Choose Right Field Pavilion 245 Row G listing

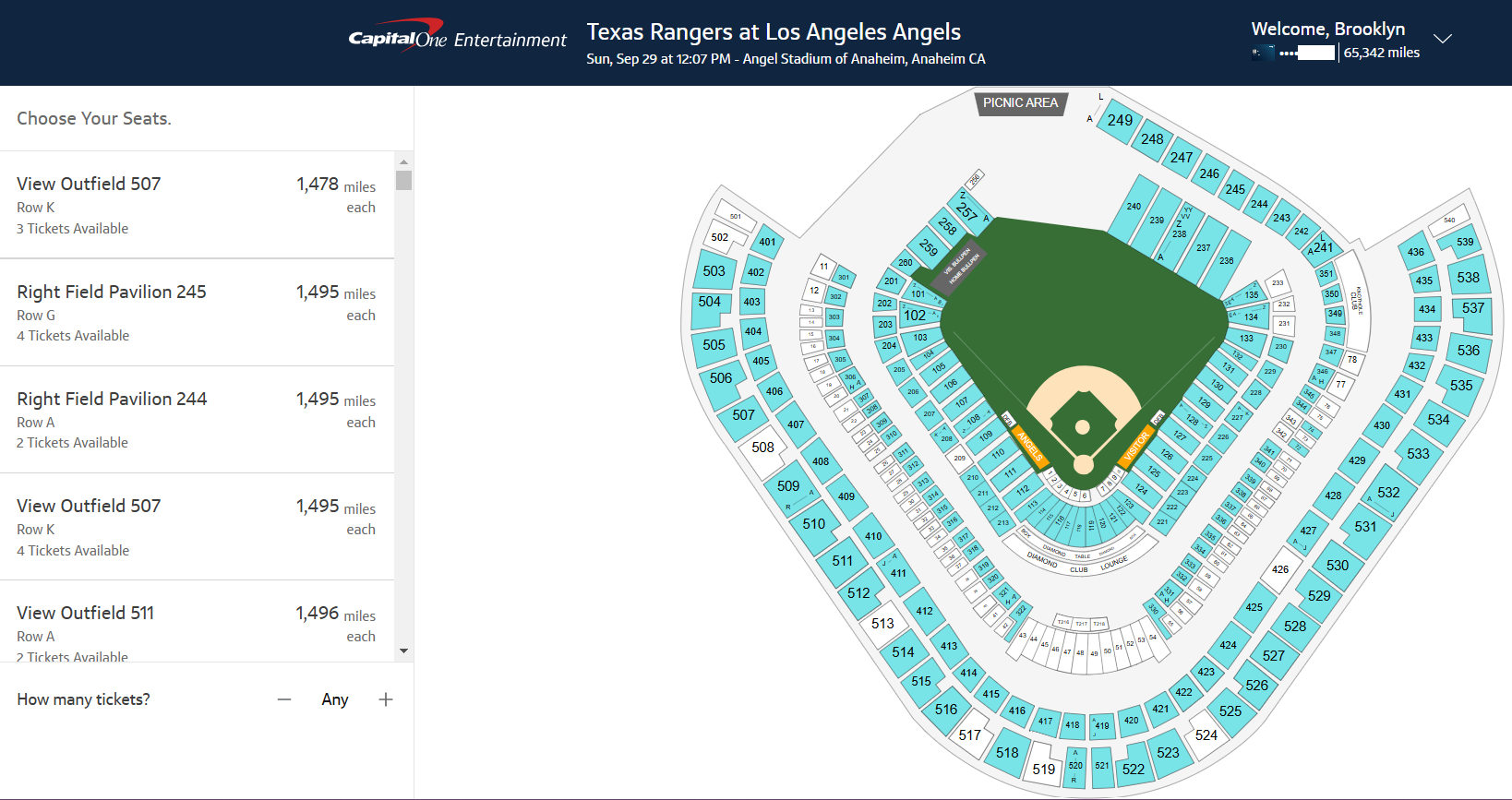point(196,312)
